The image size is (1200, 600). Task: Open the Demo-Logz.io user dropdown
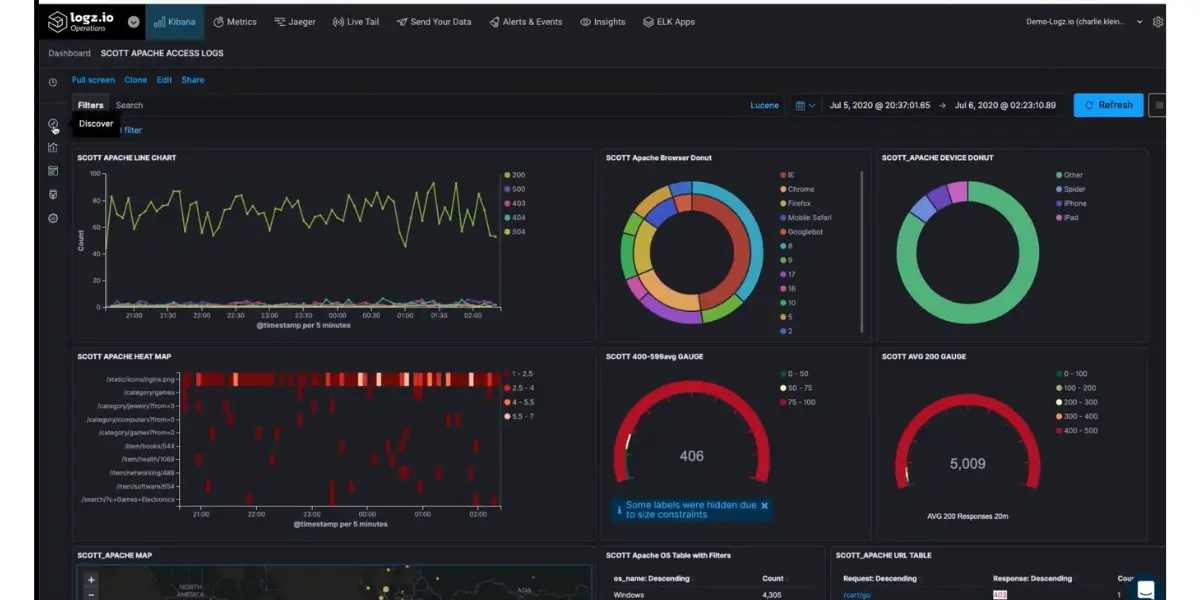pos(1085,21)
